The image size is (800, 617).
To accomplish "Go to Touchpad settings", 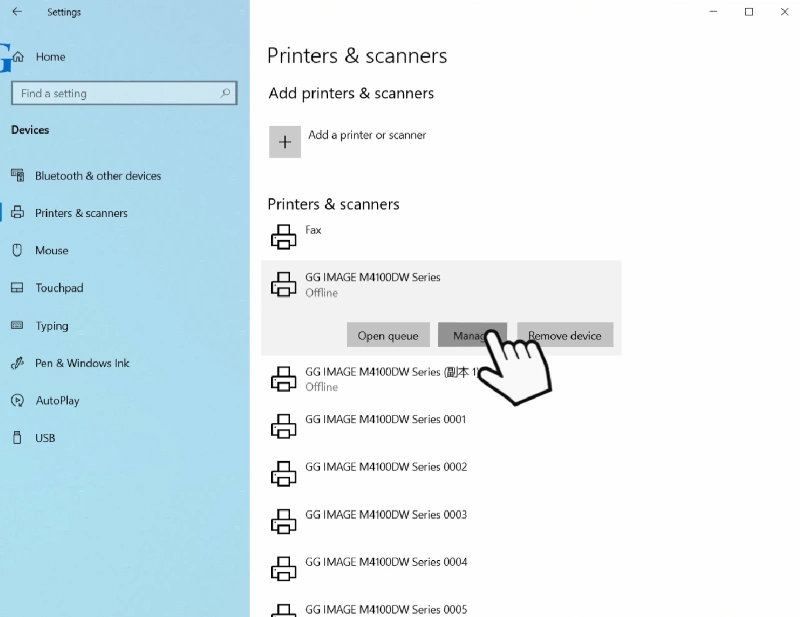I will (x=59, y=288).
